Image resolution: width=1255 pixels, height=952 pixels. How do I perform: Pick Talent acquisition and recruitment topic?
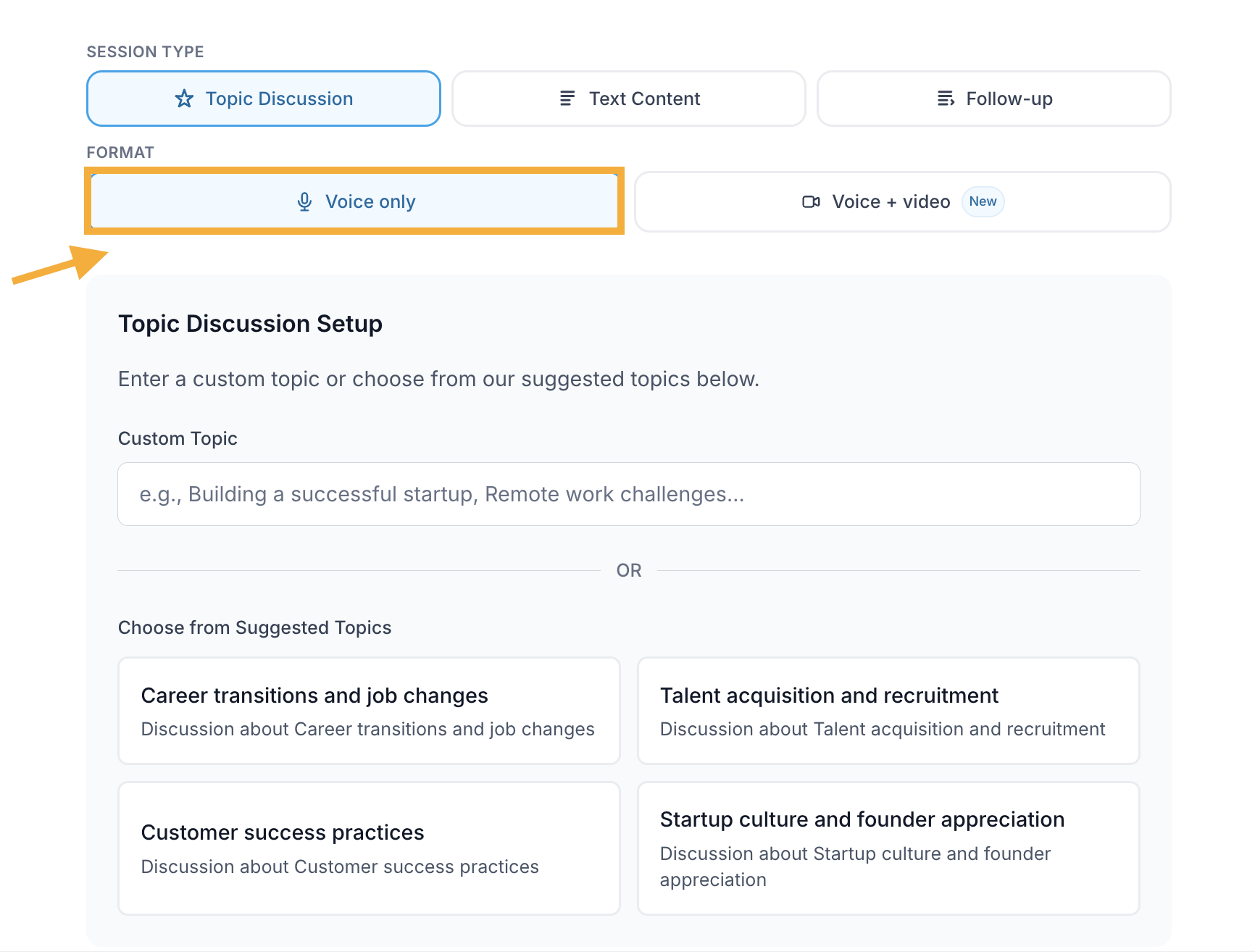(x=888, y=711)
